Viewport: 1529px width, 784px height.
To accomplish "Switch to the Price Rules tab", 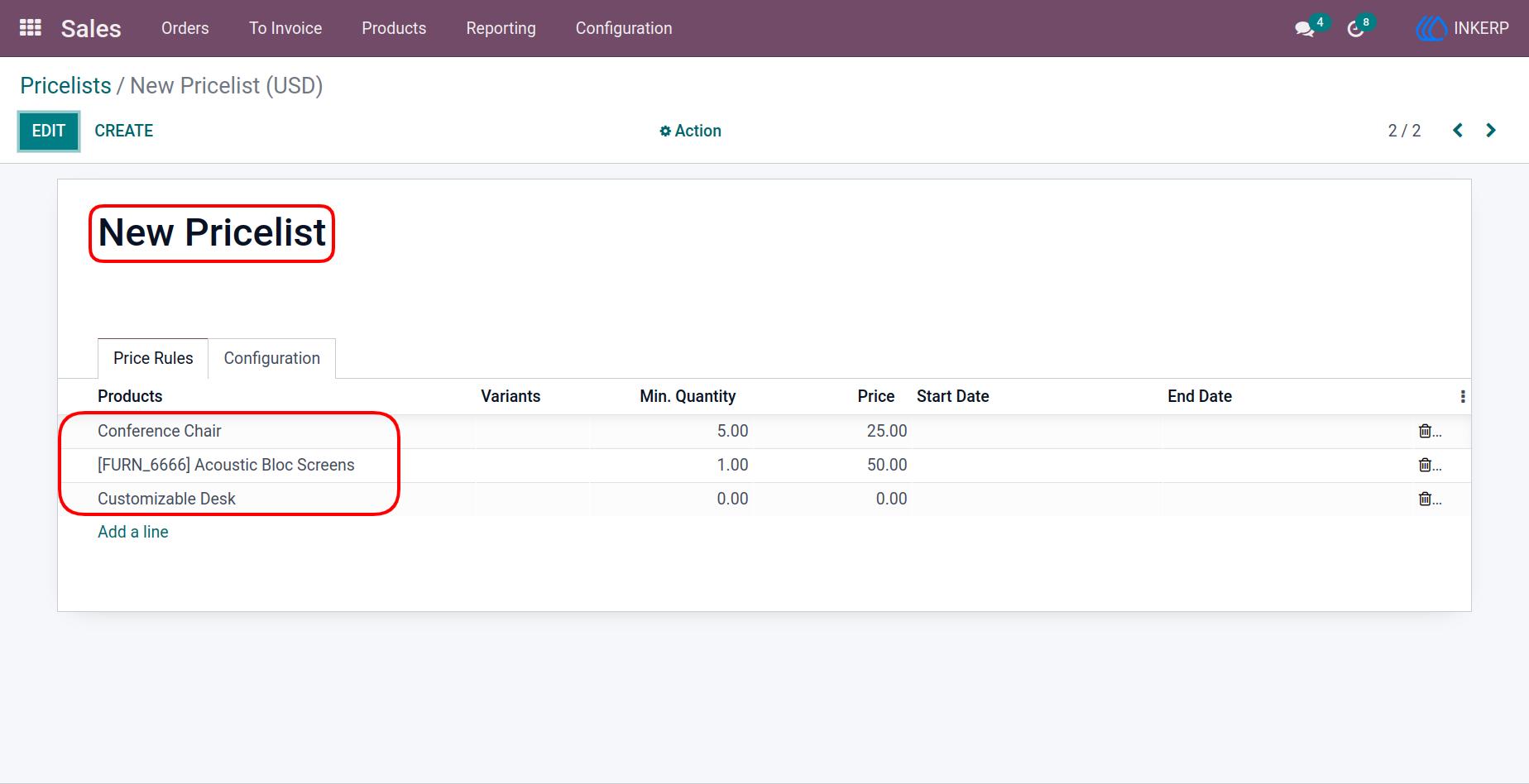I will coord(153,358).
